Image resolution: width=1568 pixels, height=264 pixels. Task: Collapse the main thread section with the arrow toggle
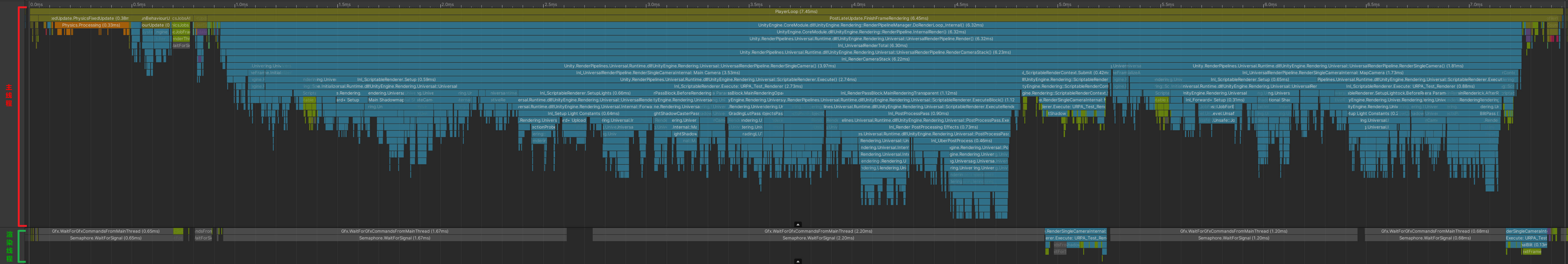pyautogui.click(x=797, y=224)
